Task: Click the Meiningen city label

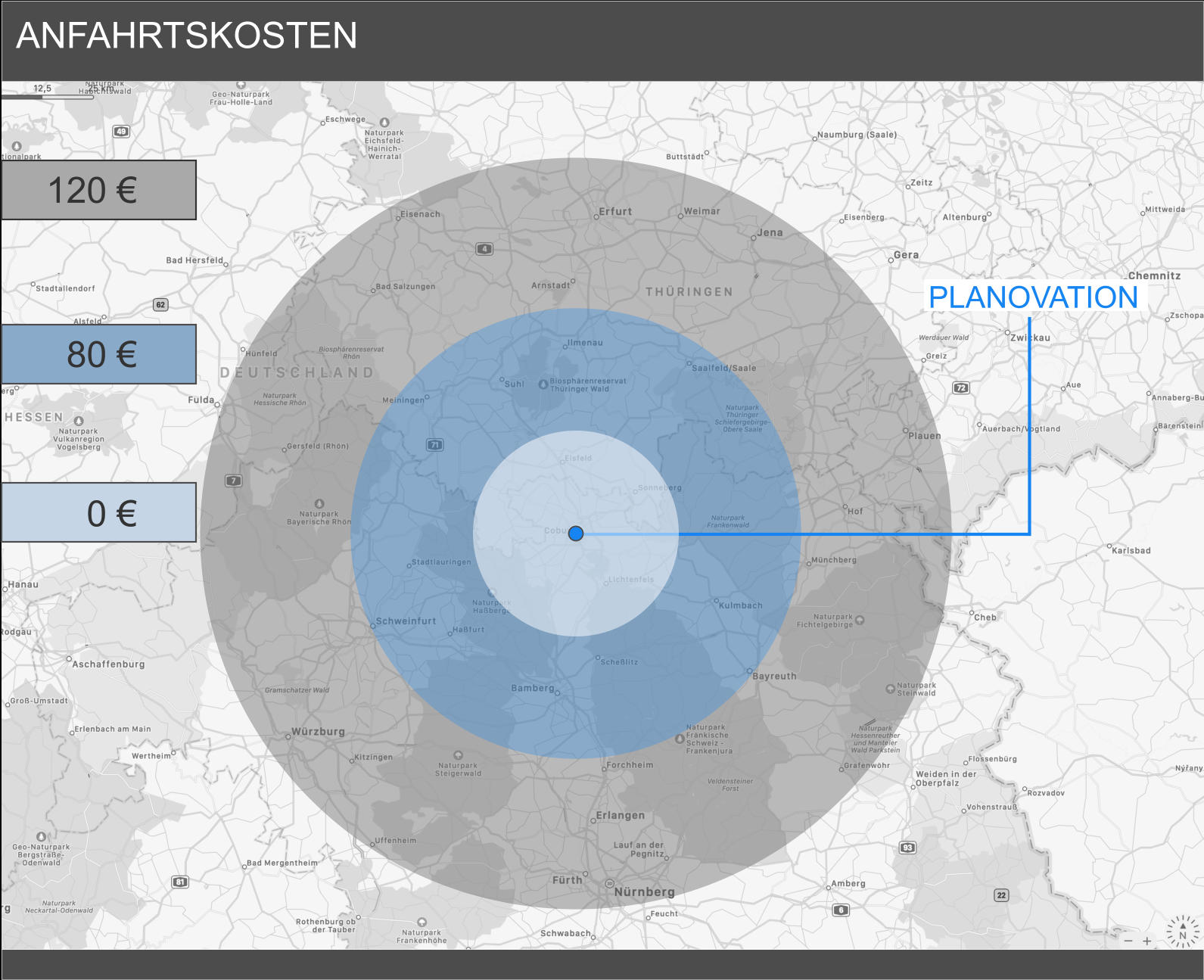Action: pyautogui.click(x=403, y=400)
